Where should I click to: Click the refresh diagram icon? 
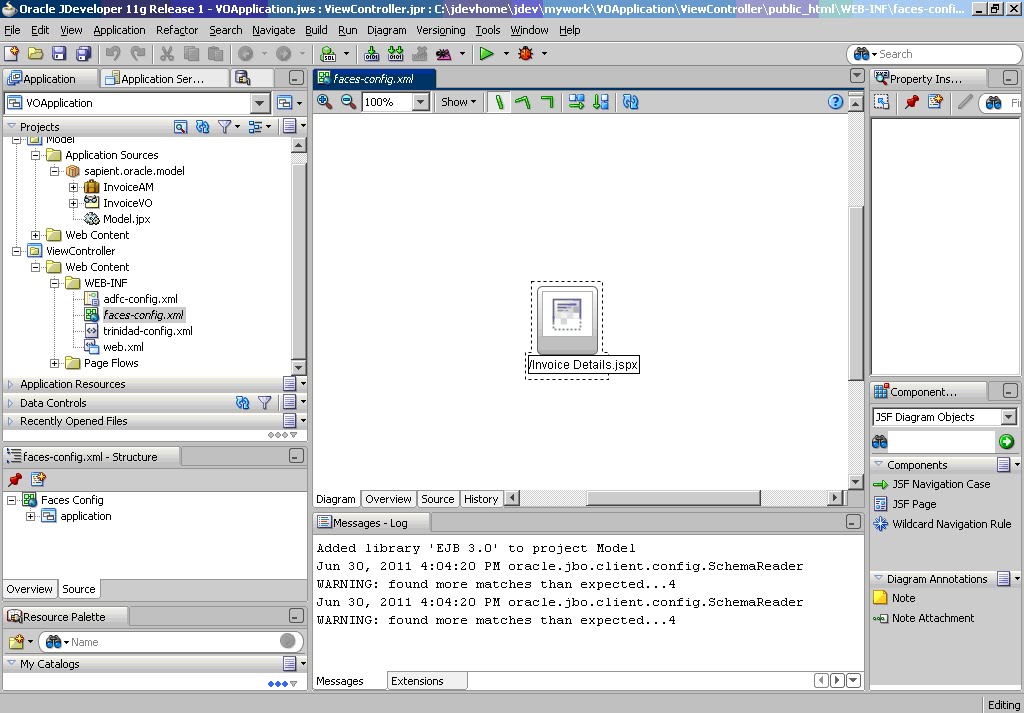[x=630, y=102]
